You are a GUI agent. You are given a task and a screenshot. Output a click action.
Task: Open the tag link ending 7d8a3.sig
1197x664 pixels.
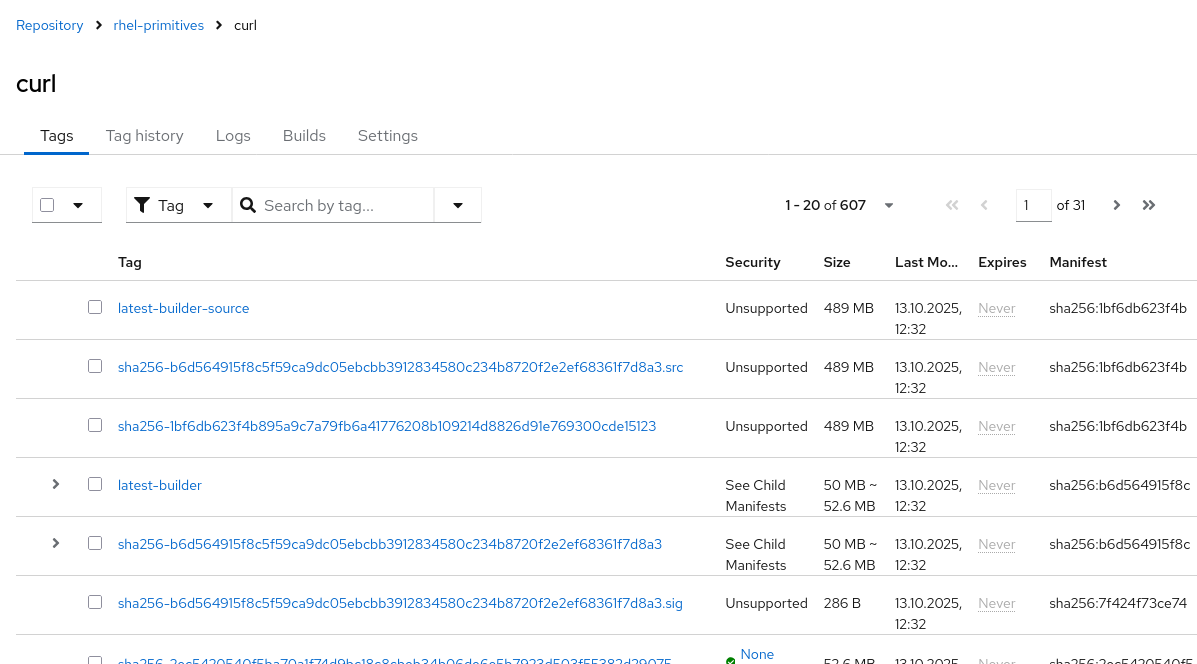[400, 603]
